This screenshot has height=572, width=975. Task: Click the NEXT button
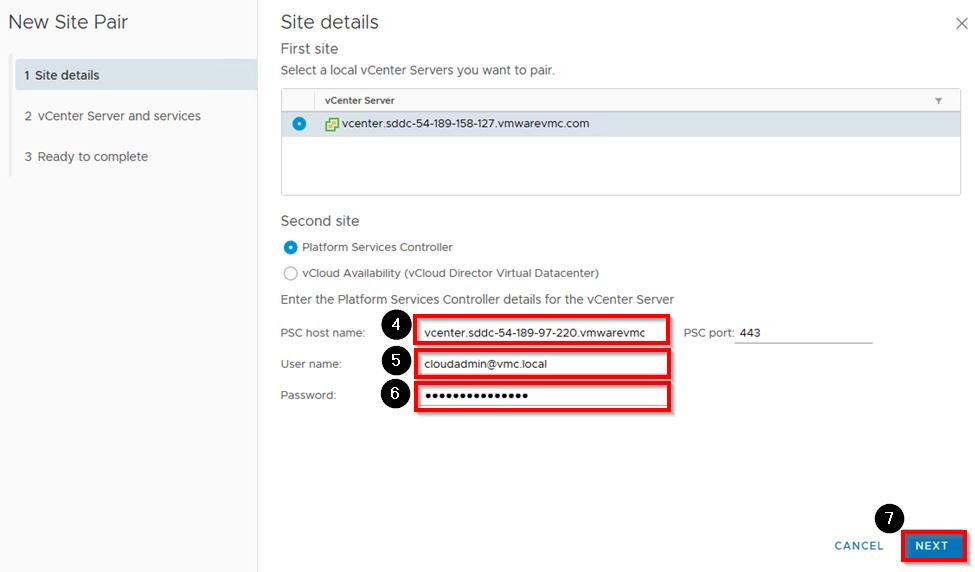[x=932, y=546]
